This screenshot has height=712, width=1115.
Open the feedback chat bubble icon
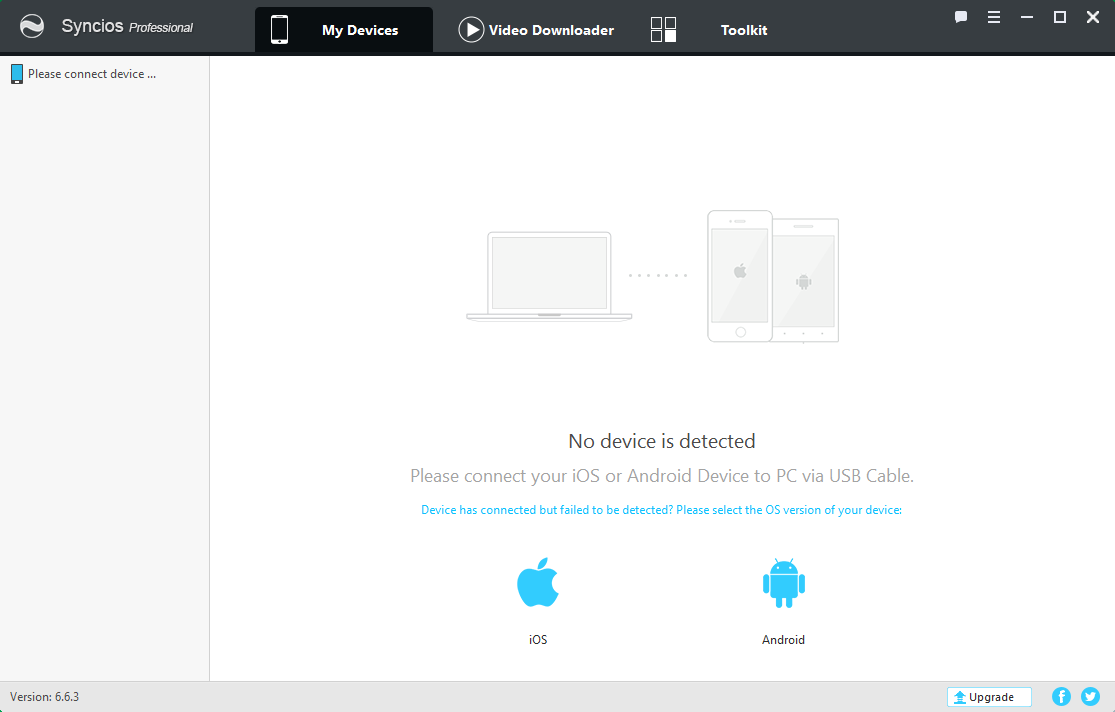click(x=961, y=17)
